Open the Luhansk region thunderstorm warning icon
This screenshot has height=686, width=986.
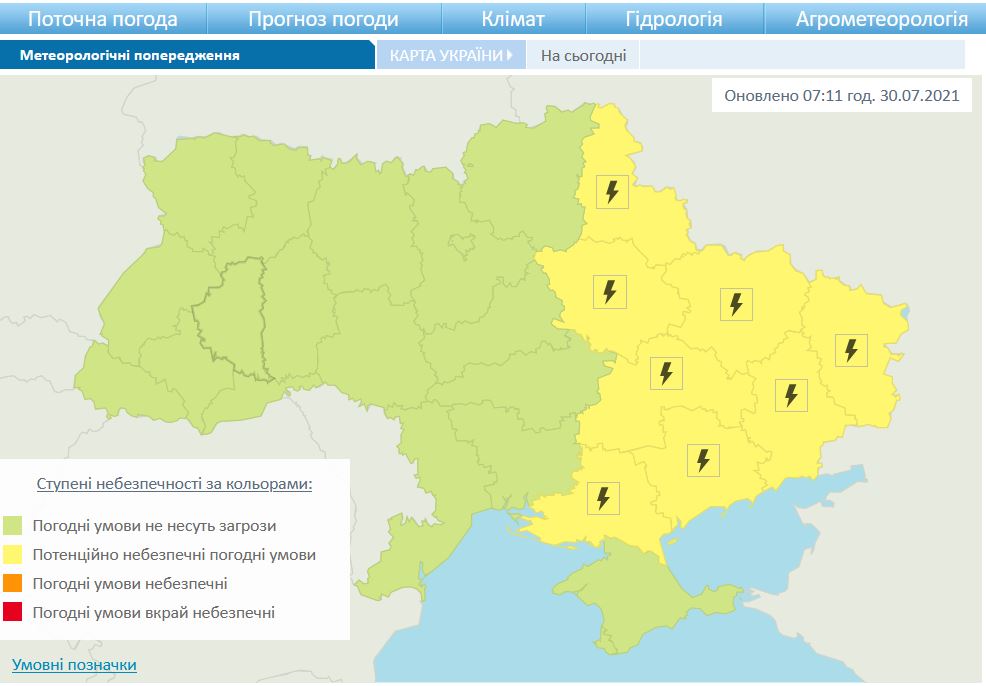[852, 348]
